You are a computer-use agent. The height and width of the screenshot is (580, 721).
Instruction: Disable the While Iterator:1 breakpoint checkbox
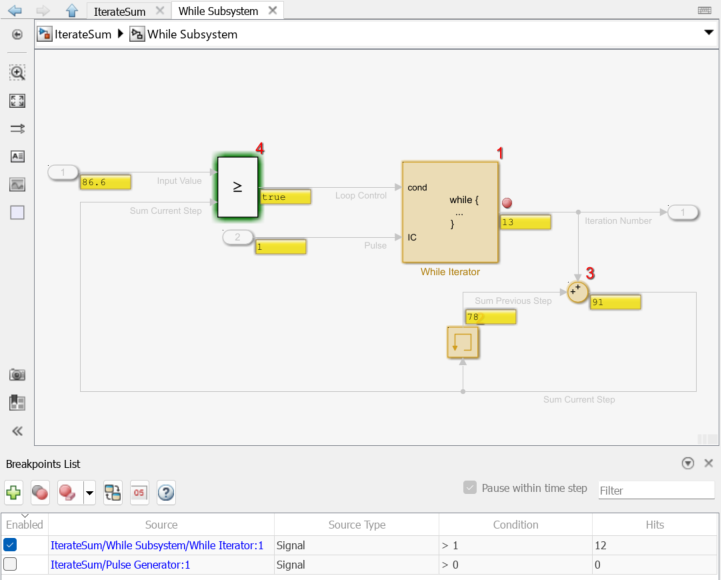pyautogui.click(x=10, y=545)
